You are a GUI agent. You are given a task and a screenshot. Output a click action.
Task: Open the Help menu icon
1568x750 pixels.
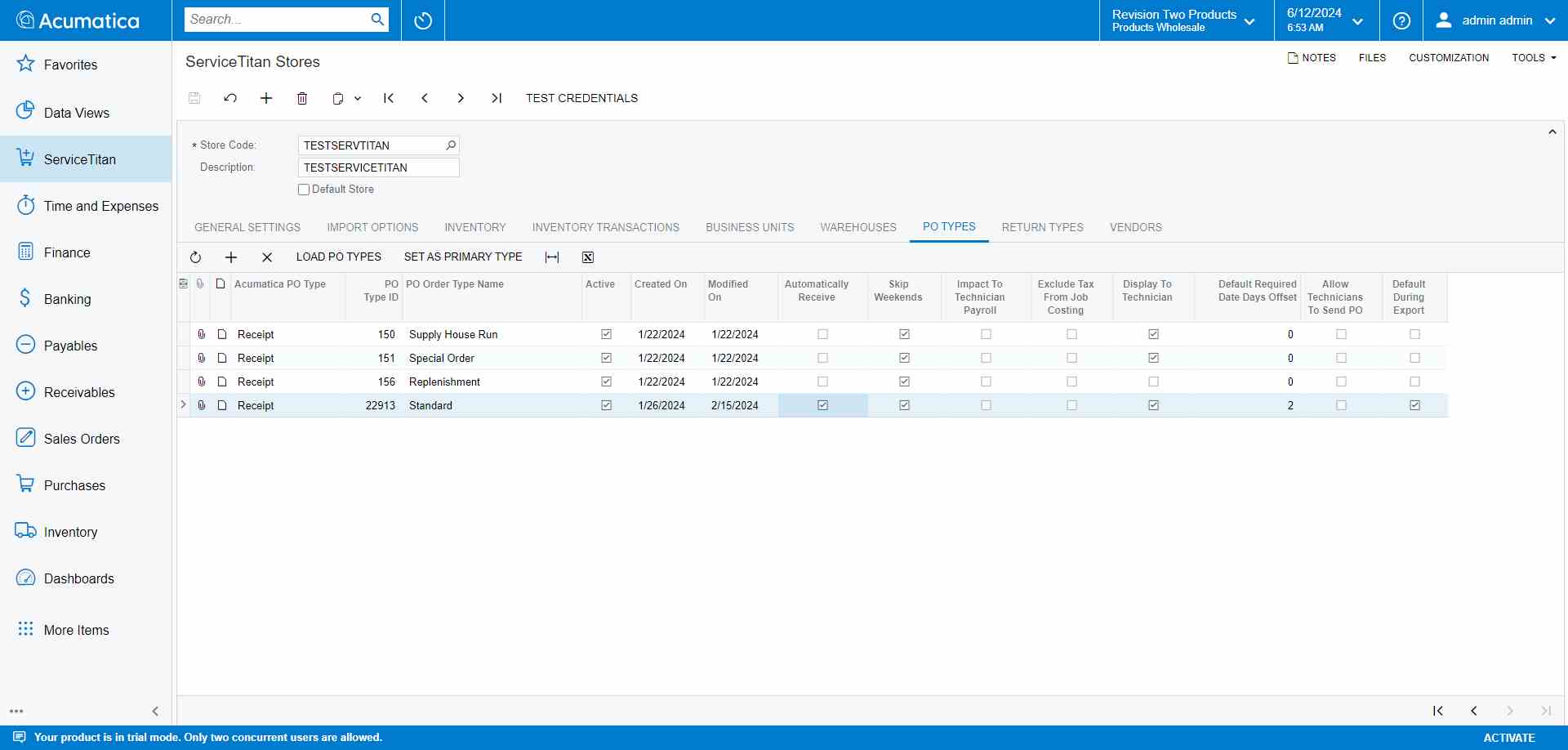point(1401,20)
